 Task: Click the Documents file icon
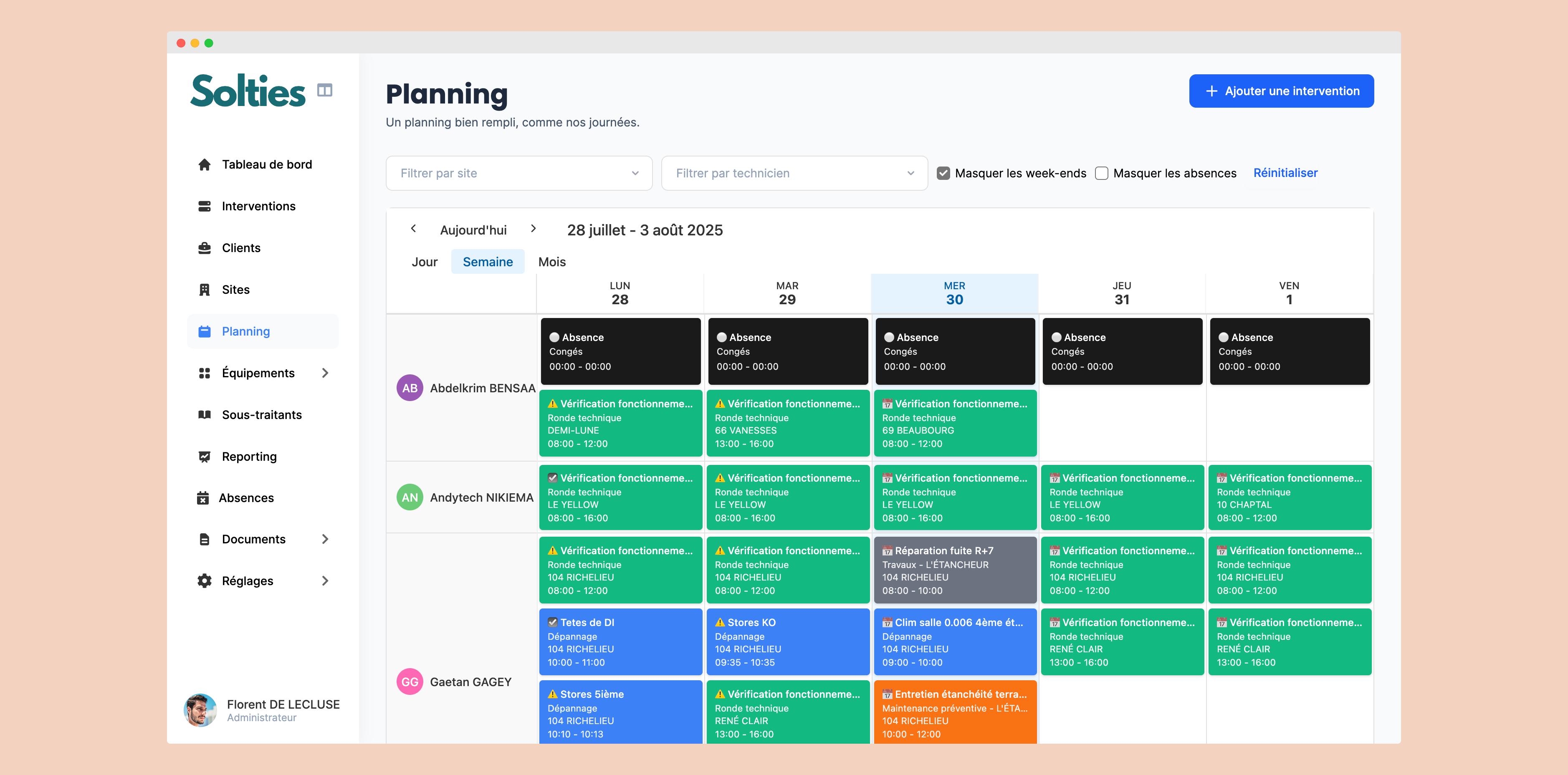(x=205, y=539)
